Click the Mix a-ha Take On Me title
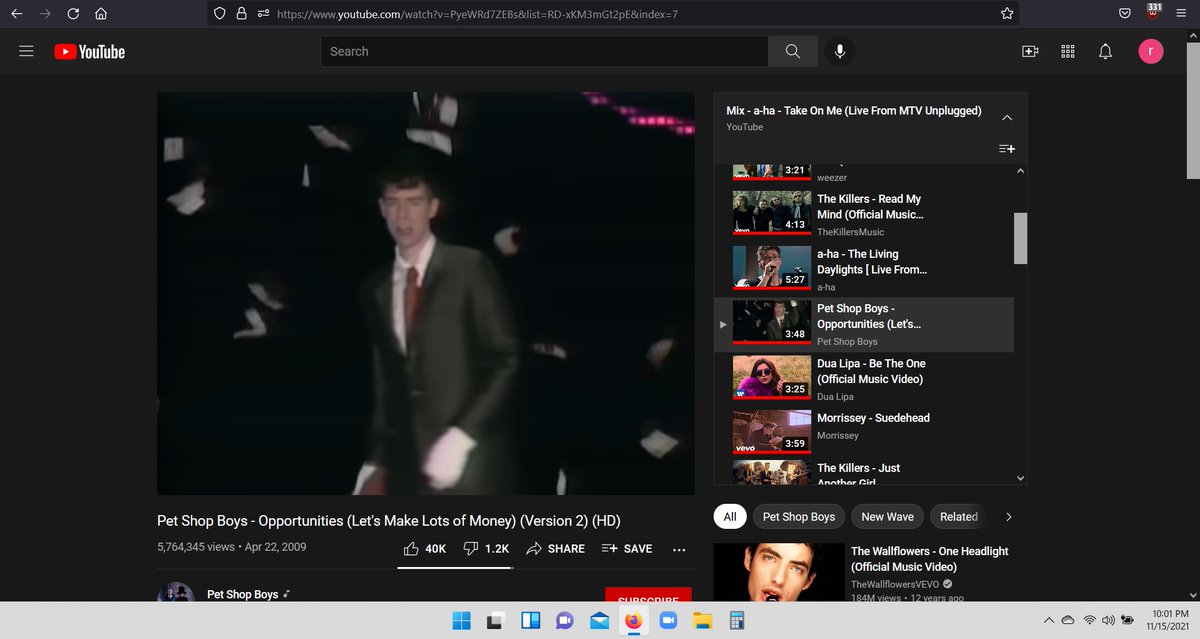 click(853, 111)
